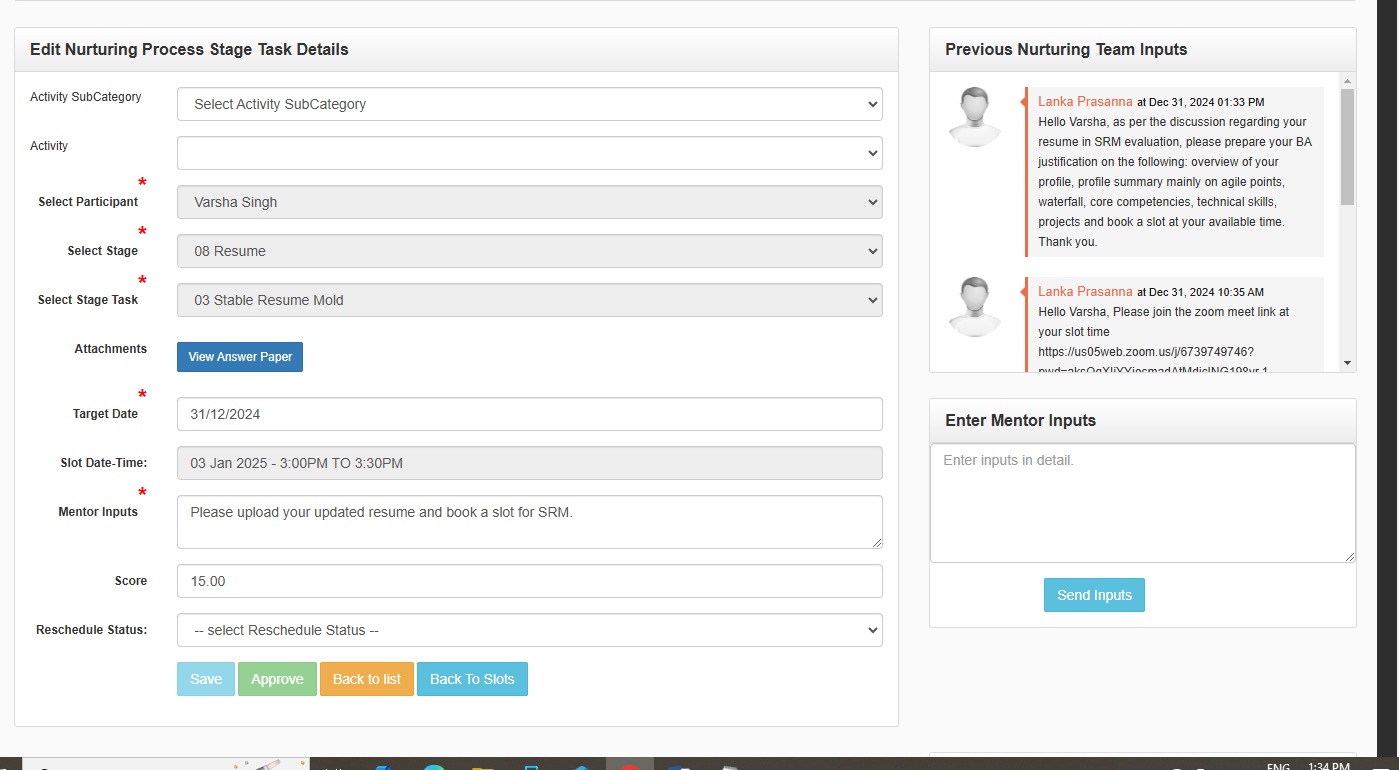Open the Select Participant dropdown showing Varsha Singh
The width and height of the screenshot is (1399, 770).
point(529,202)
